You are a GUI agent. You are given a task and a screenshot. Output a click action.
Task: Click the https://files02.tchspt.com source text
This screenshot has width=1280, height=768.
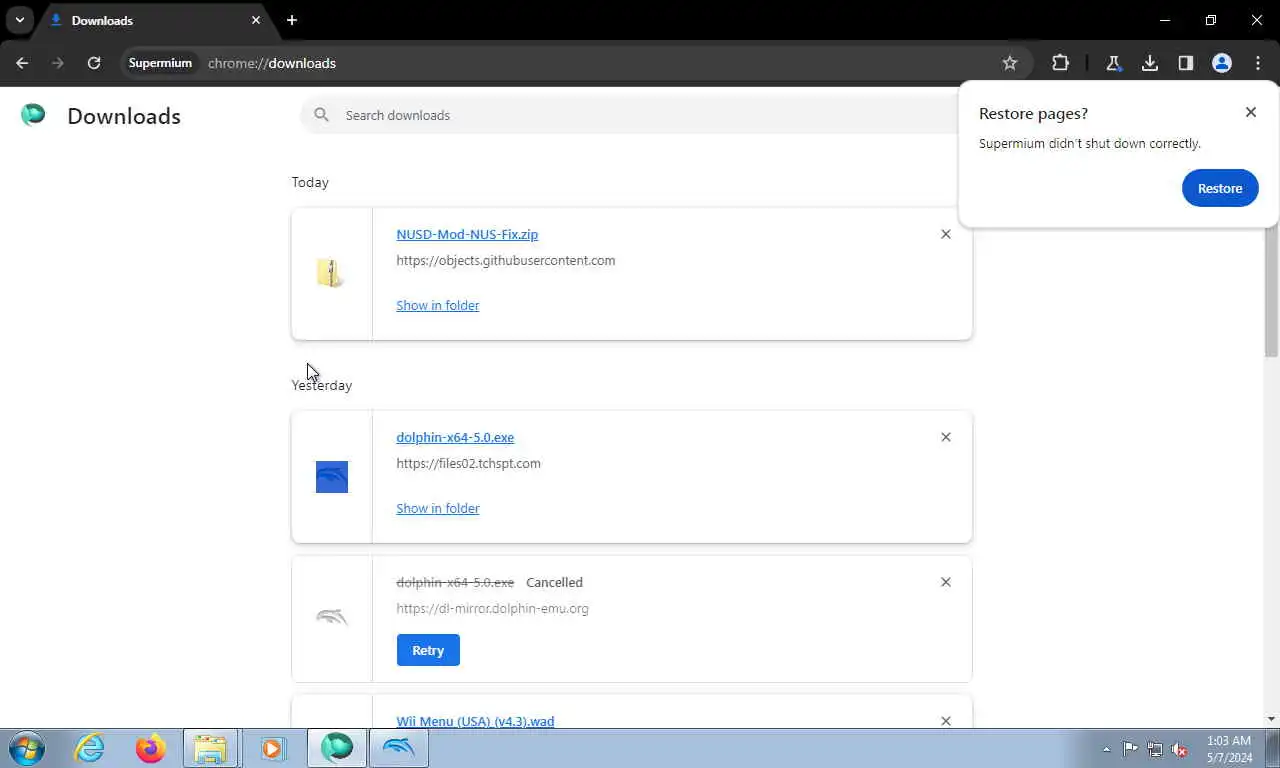point(469,463)
